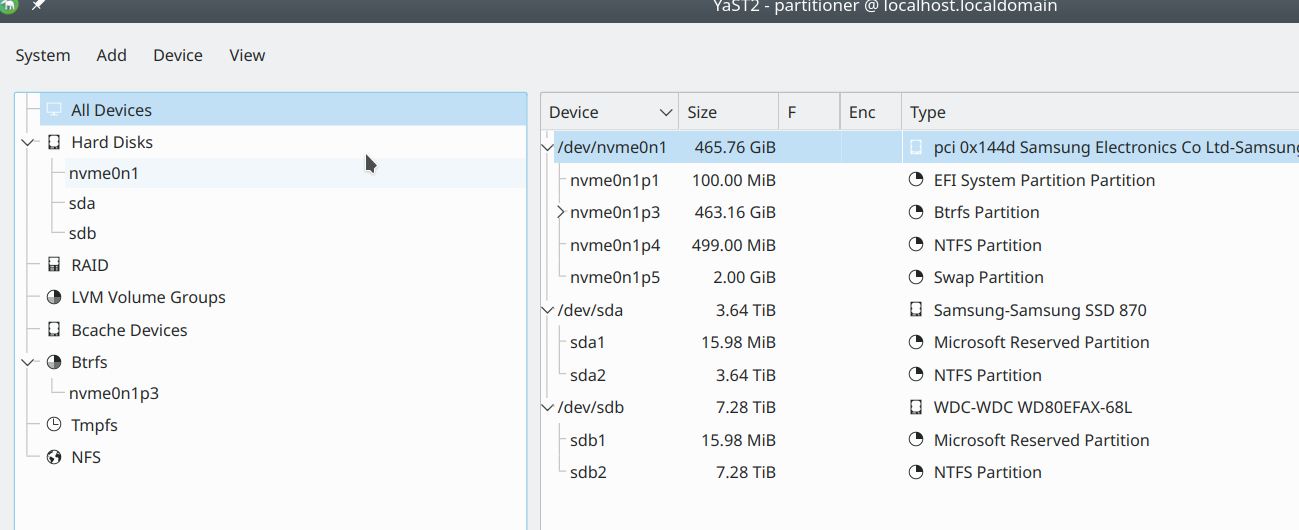Screen dimensions: 1299x530
Task: Click the Hard Disks drive icon
Action: [54, 142]
